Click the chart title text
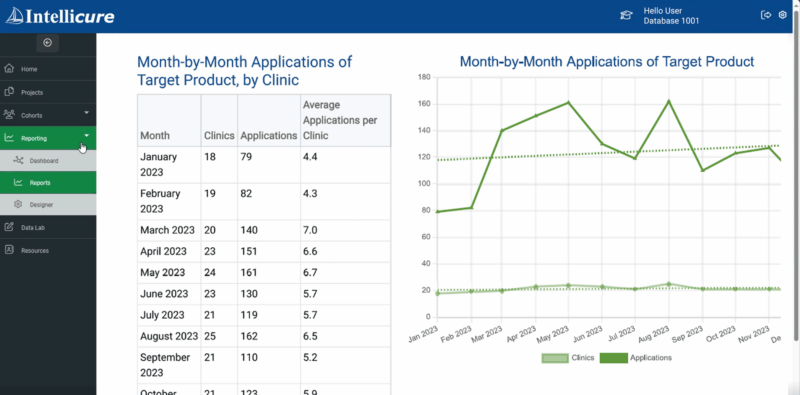800x395 pixels. 607,62
